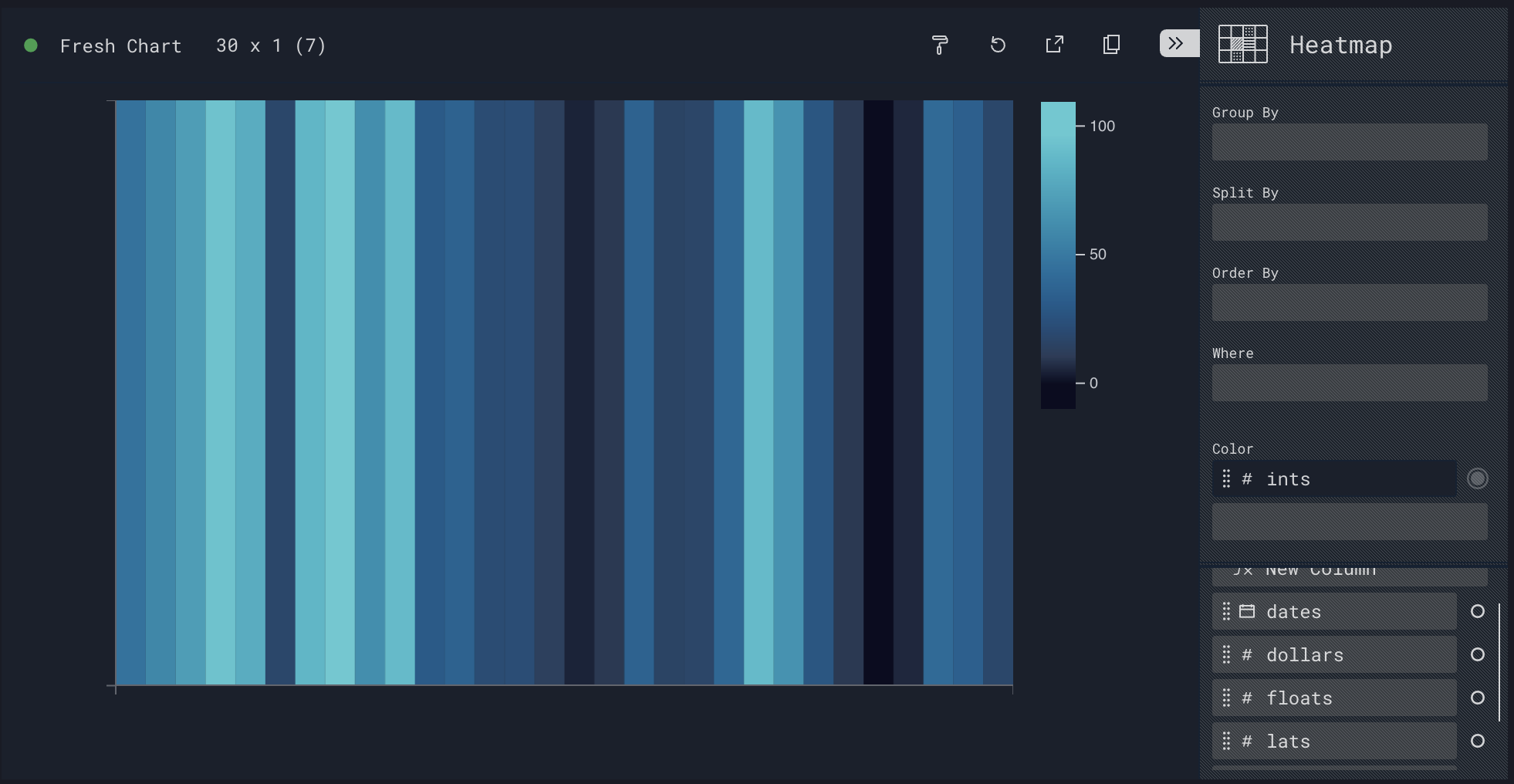Click the export popout icon
Screen dimensions: 1514x784
[1054, 45]
